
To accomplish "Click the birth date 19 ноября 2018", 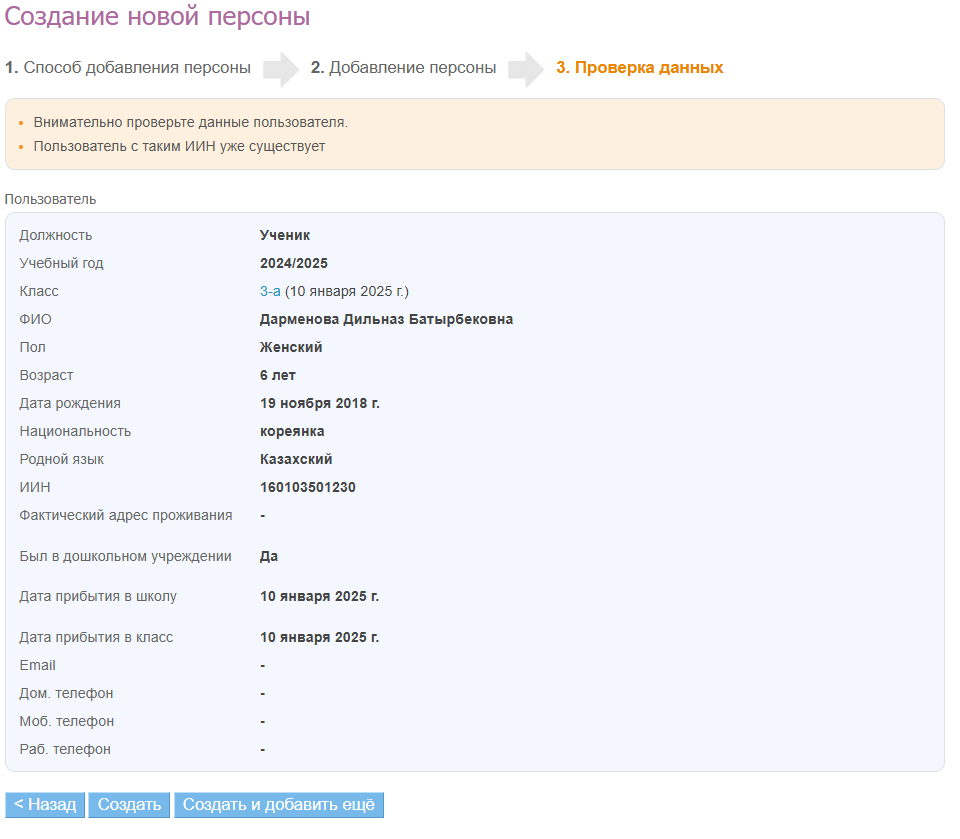I will coord(319,403).
